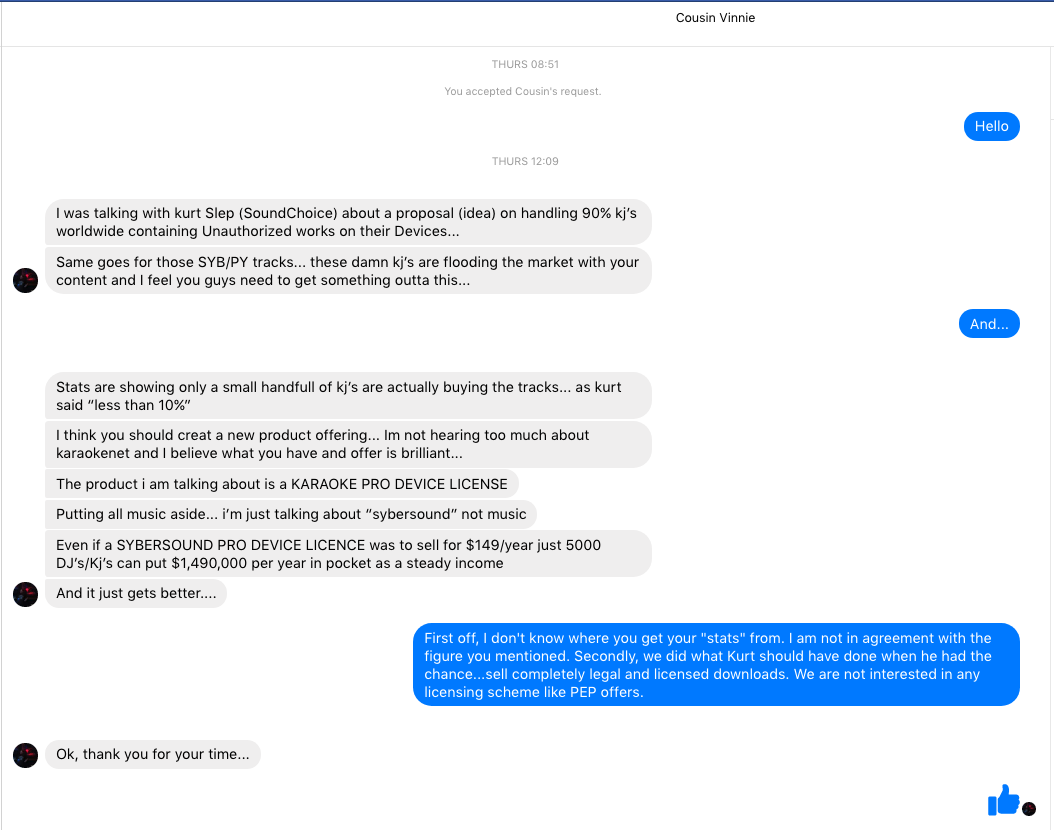Select the KARAOKE PRO DEVICE LICENSE message
This screenshot has height=830, width=1054.
(x=282, y=484)
